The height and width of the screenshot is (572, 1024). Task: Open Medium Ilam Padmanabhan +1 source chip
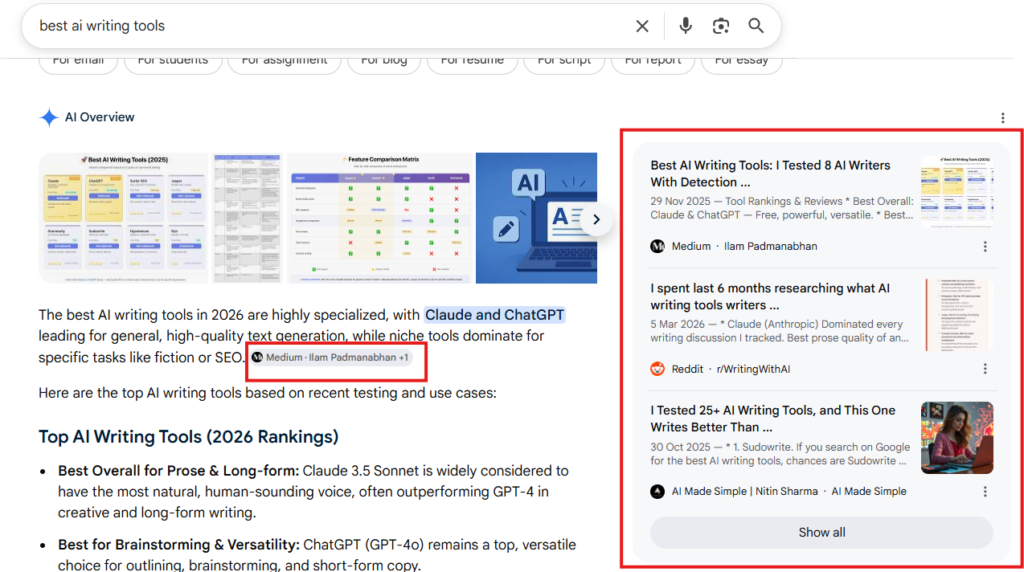[331, 358]
